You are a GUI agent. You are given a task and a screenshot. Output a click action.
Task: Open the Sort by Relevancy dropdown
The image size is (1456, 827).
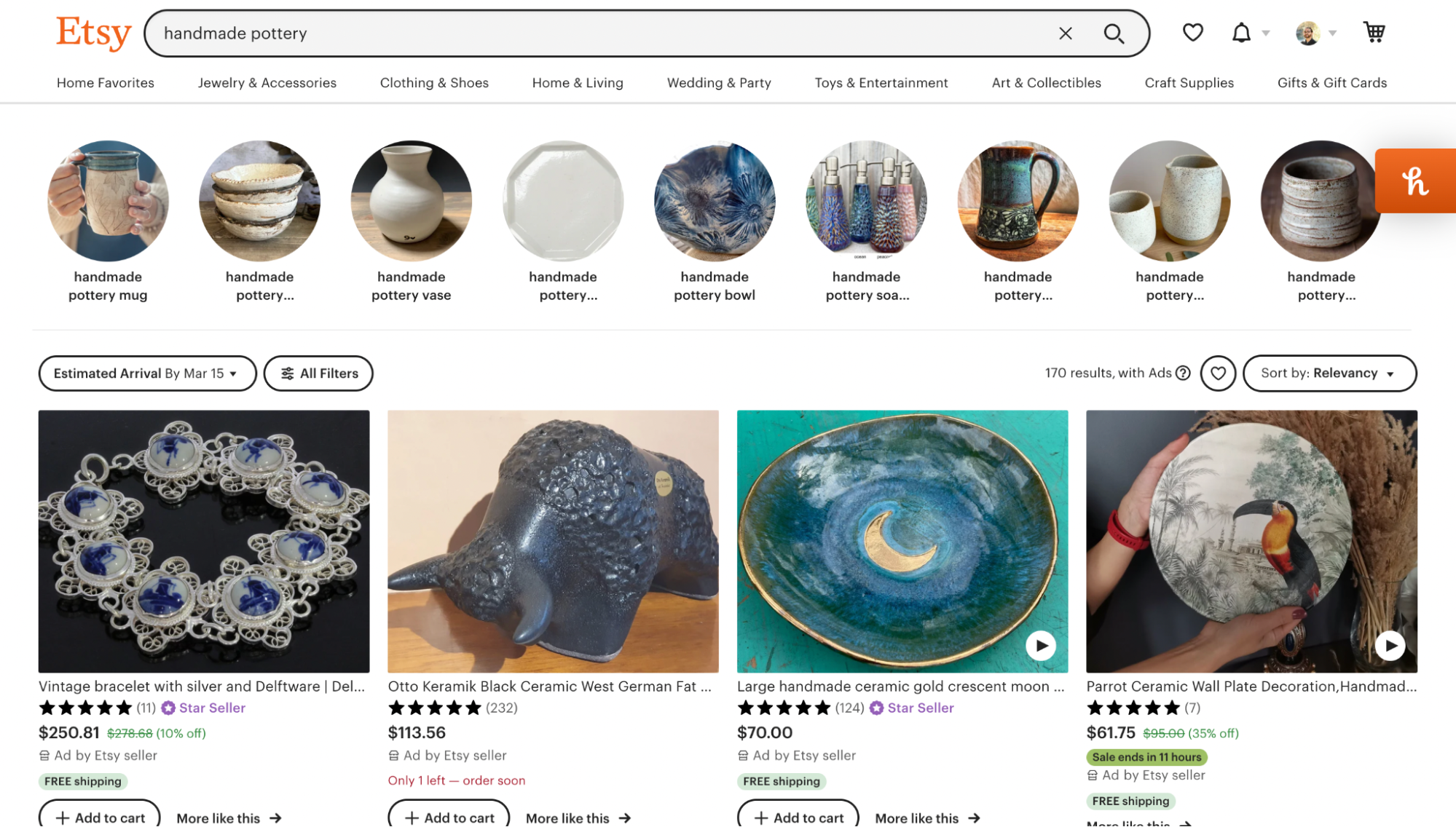tap(1329, 373)
